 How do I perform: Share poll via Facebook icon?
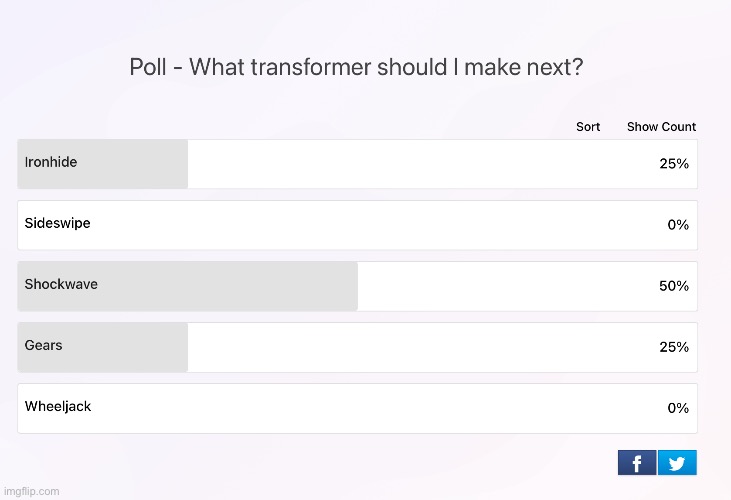point(637,462)
